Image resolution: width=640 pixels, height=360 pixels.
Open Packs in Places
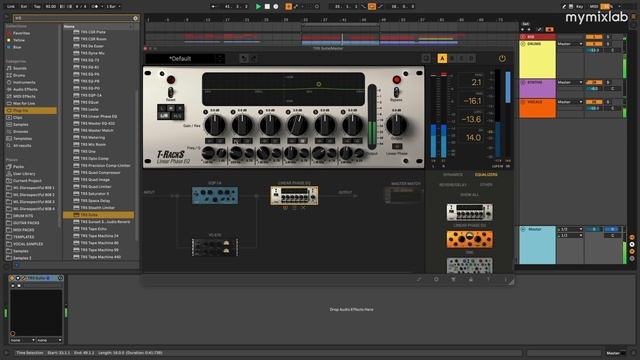(18, 167)
